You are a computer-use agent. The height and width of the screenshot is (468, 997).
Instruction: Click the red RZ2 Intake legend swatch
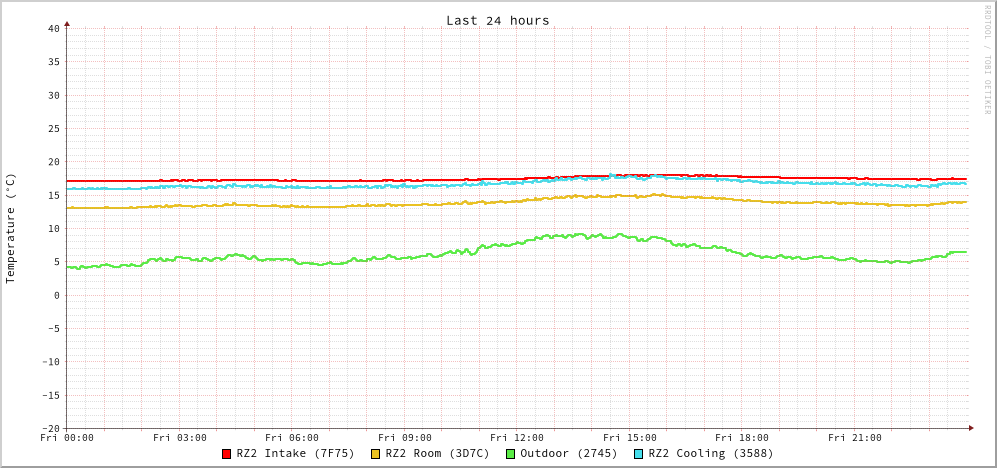[227, 454]
